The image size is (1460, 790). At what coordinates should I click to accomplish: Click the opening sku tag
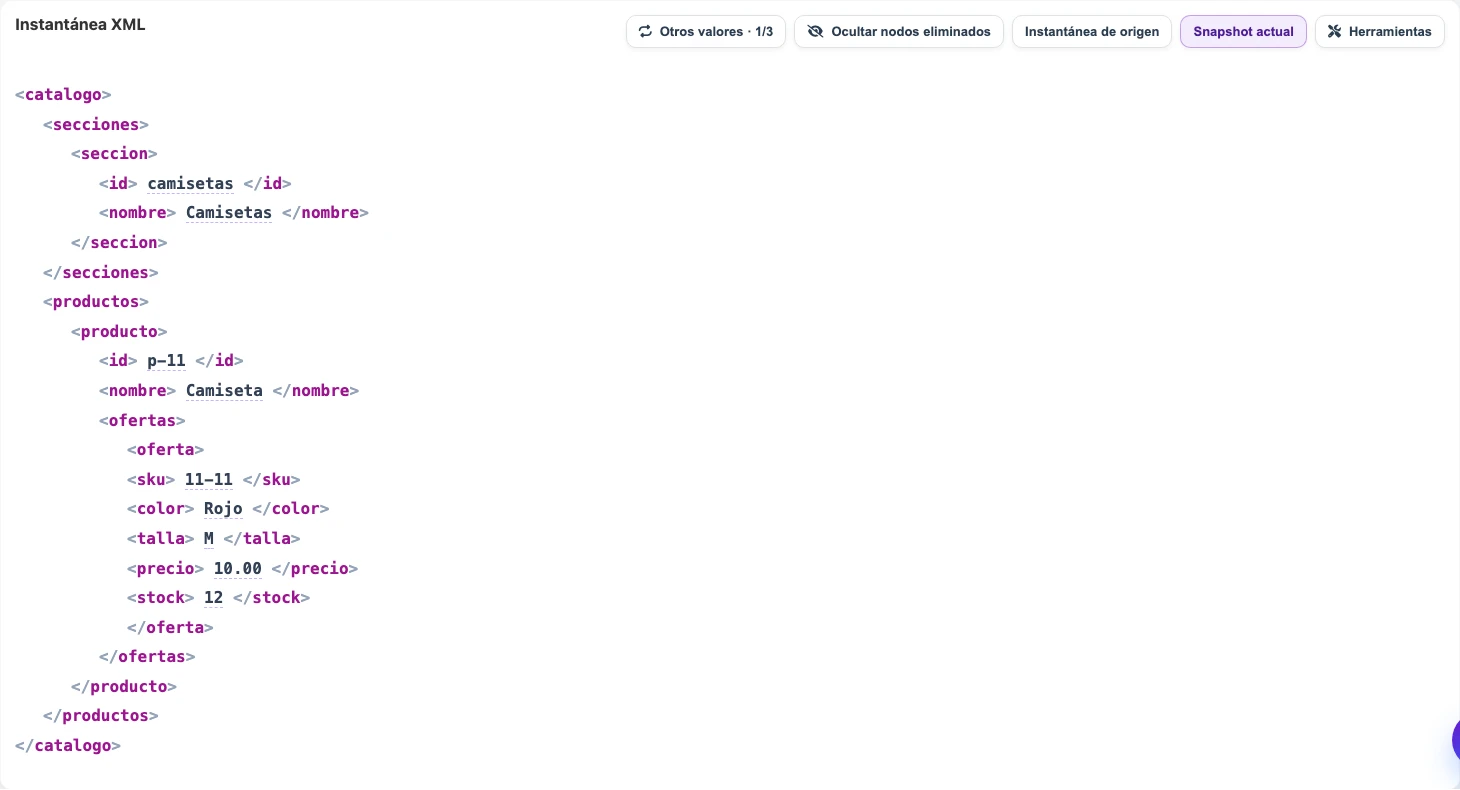pos(151,479)
